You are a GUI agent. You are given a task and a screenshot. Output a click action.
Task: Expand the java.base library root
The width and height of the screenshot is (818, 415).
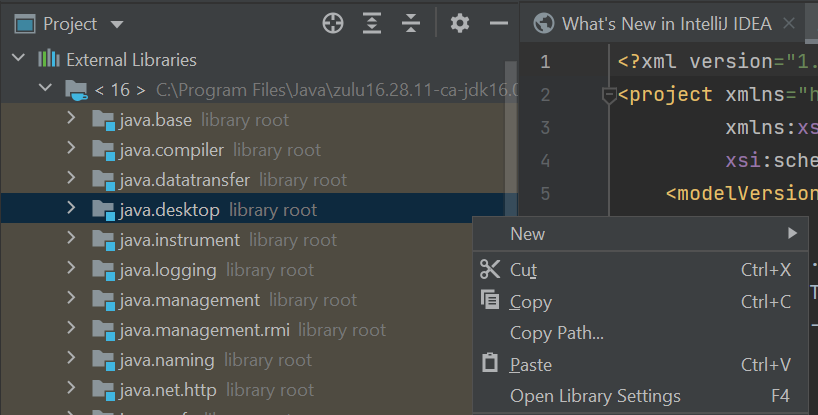coord(71,118)
